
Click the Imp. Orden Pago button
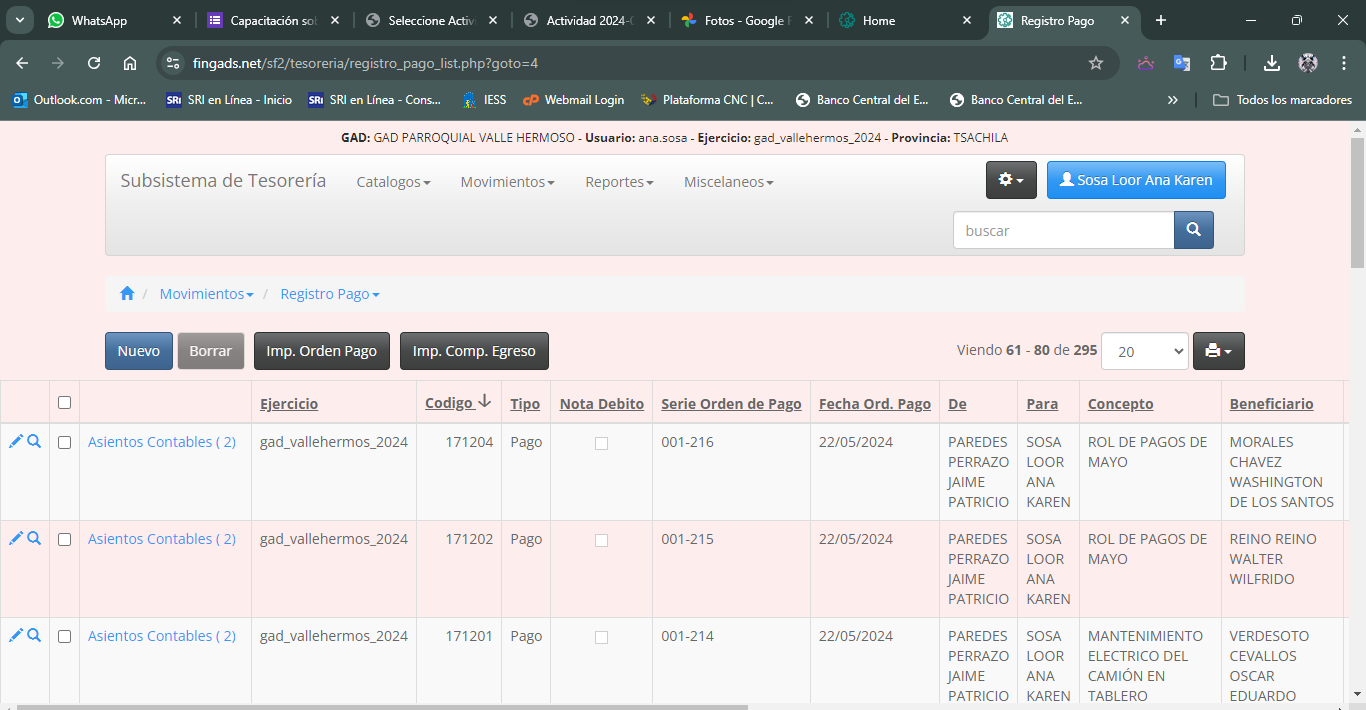[321, 351]
